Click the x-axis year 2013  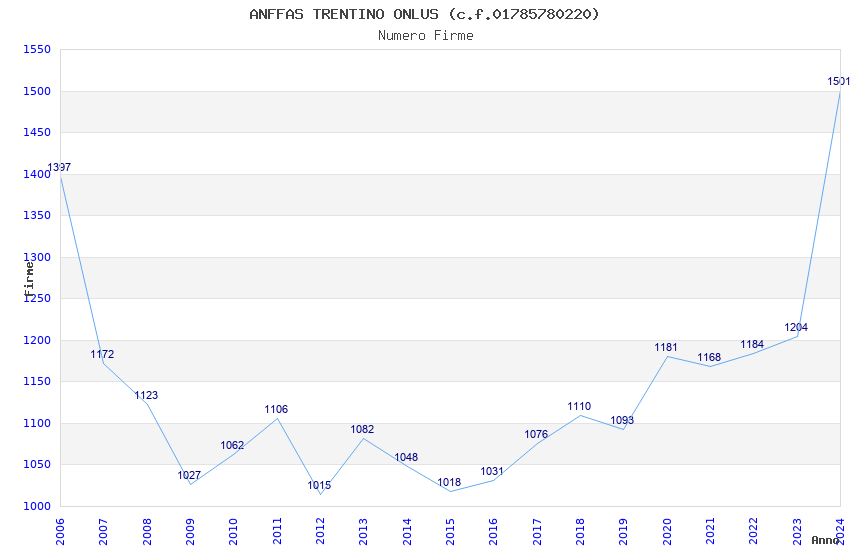364,532
